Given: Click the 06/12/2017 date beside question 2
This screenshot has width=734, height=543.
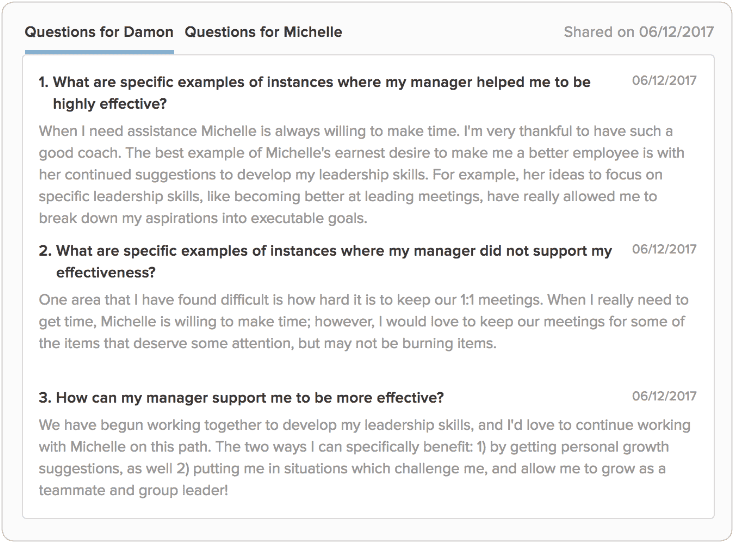Looking at the screenshot, I should (664, 249).
